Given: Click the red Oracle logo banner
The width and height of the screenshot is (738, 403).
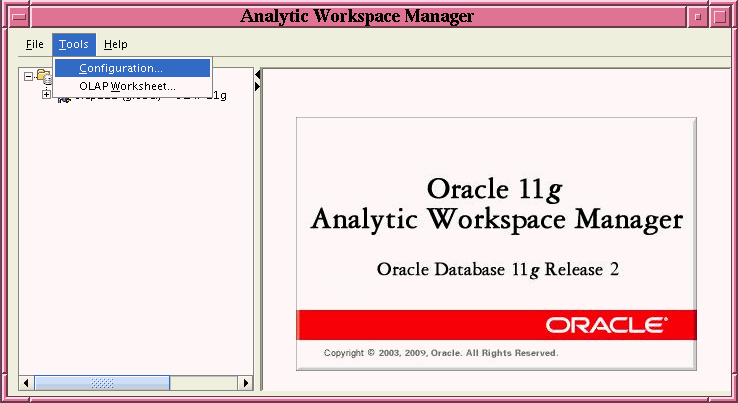Looking at the screenshot, I should 496,325.
